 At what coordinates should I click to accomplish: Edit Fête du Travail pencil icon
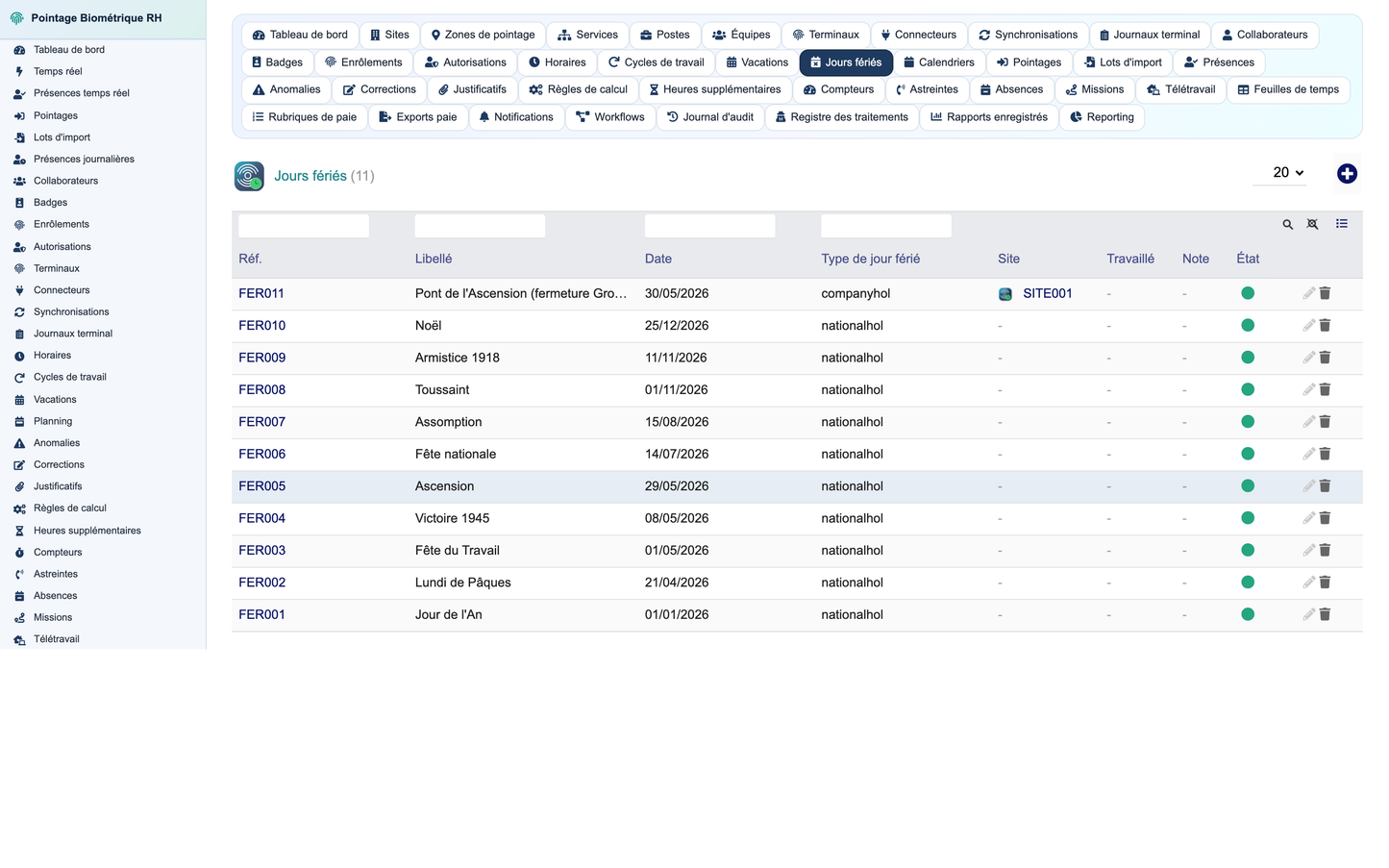pos(1308,550)
